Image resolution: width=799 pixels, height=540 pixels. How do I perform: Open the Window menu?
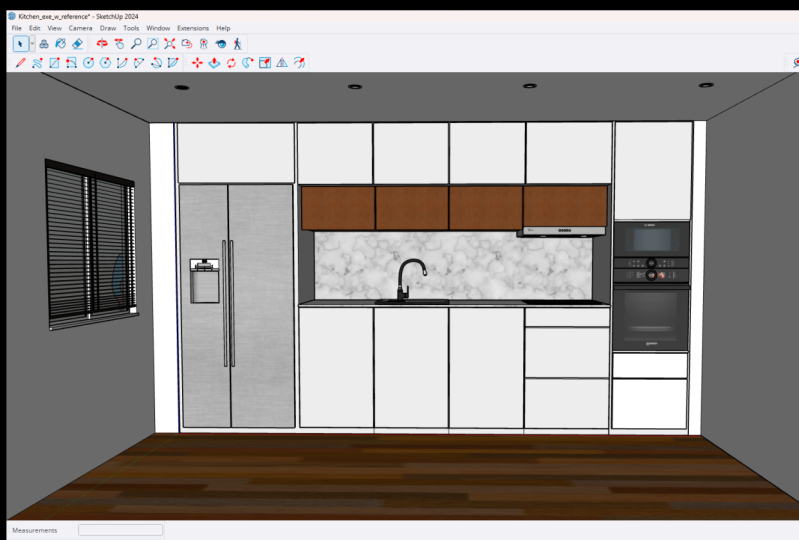158,28
